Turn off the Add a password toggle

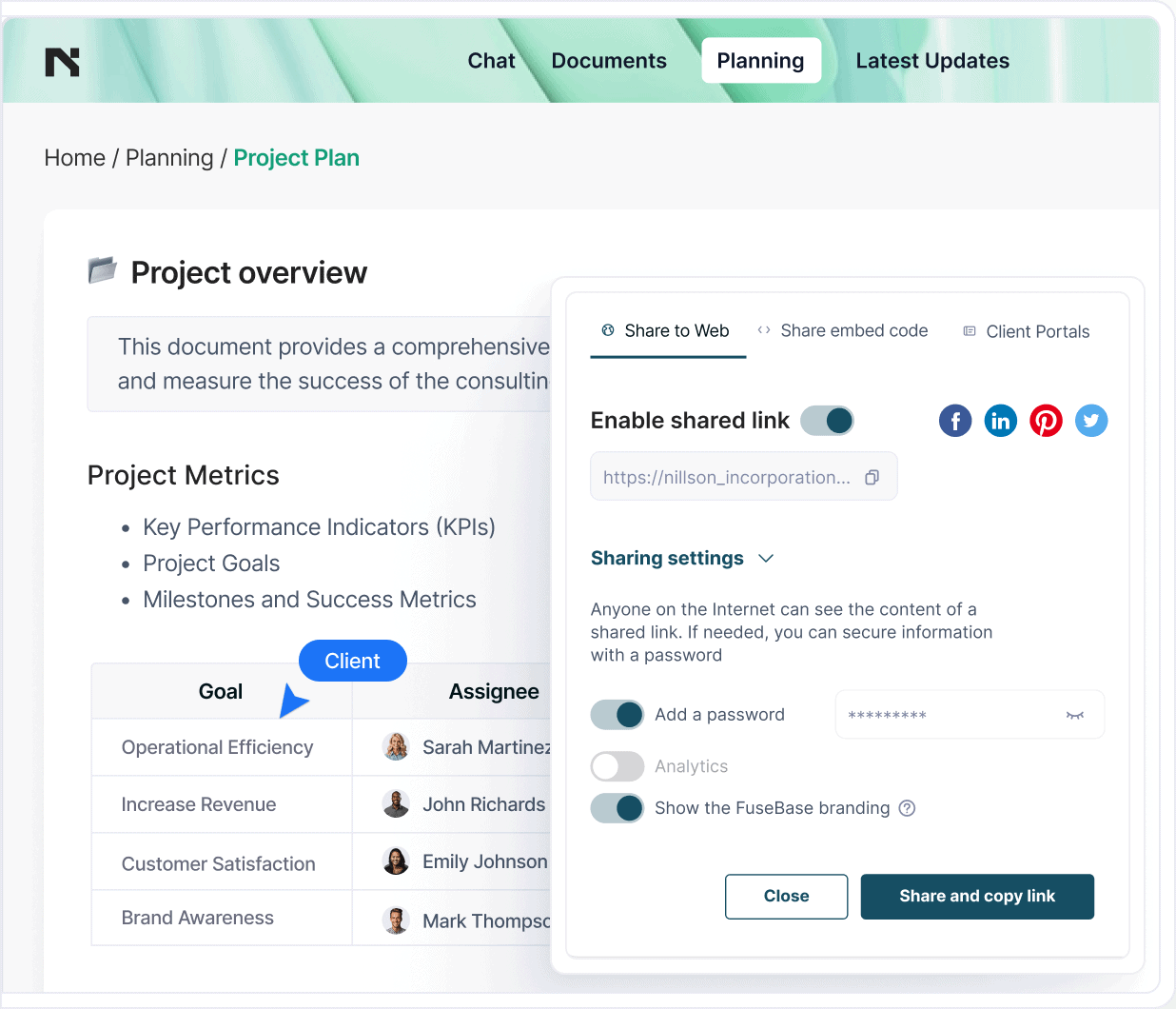[617, 715]
